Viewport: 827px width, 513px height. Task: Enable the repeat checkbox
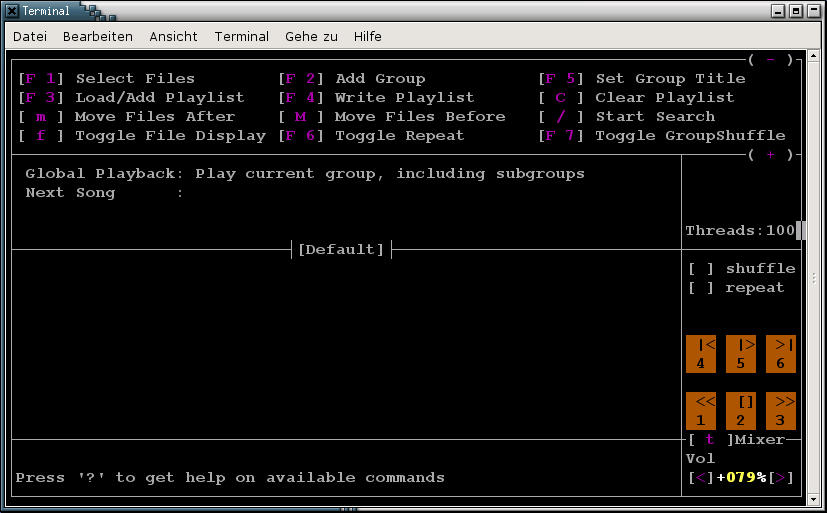tap(702, 288)
